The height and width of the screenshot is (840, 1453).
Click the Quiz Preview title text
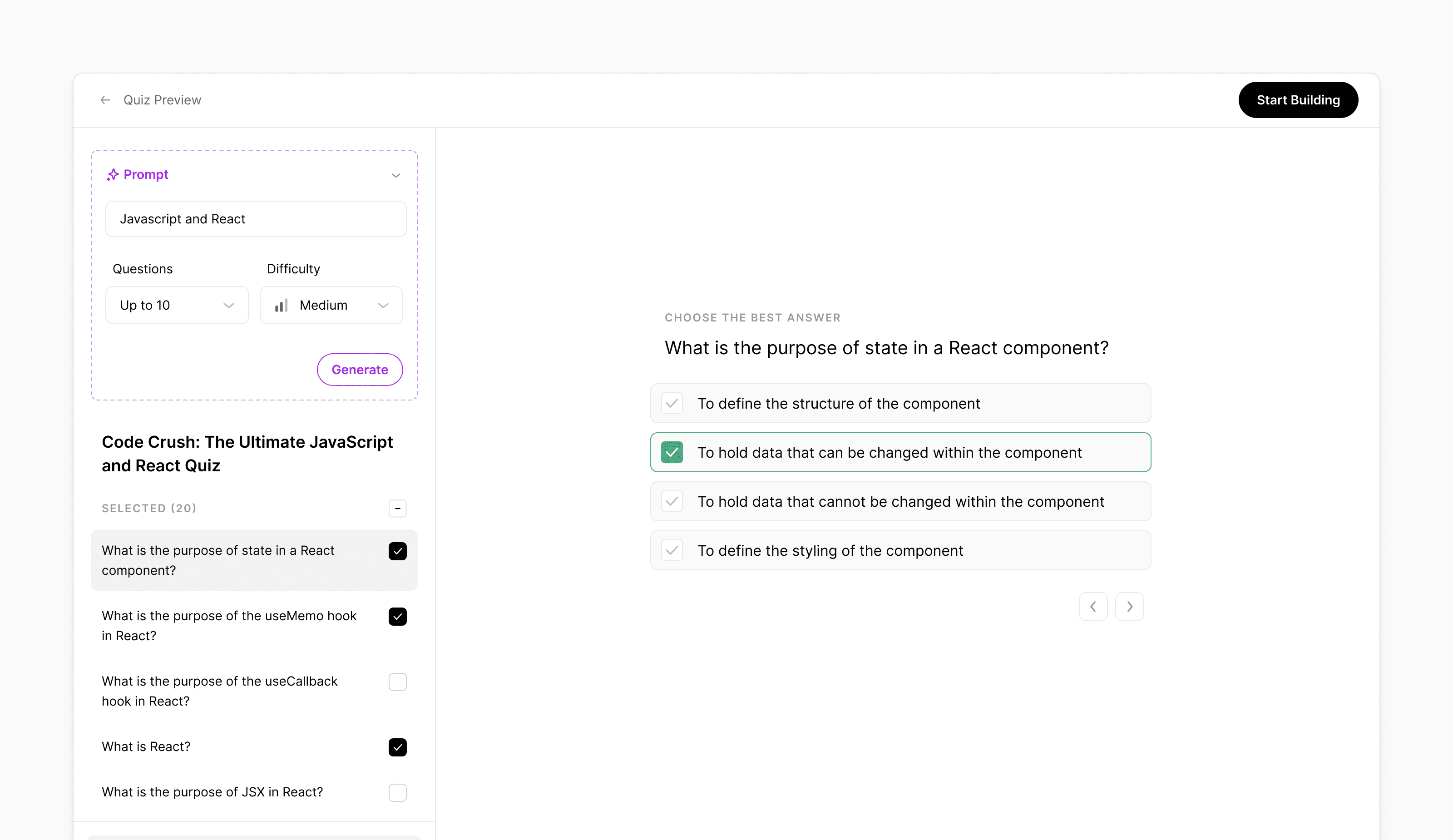pyautogui.click(x=162, y=100)
